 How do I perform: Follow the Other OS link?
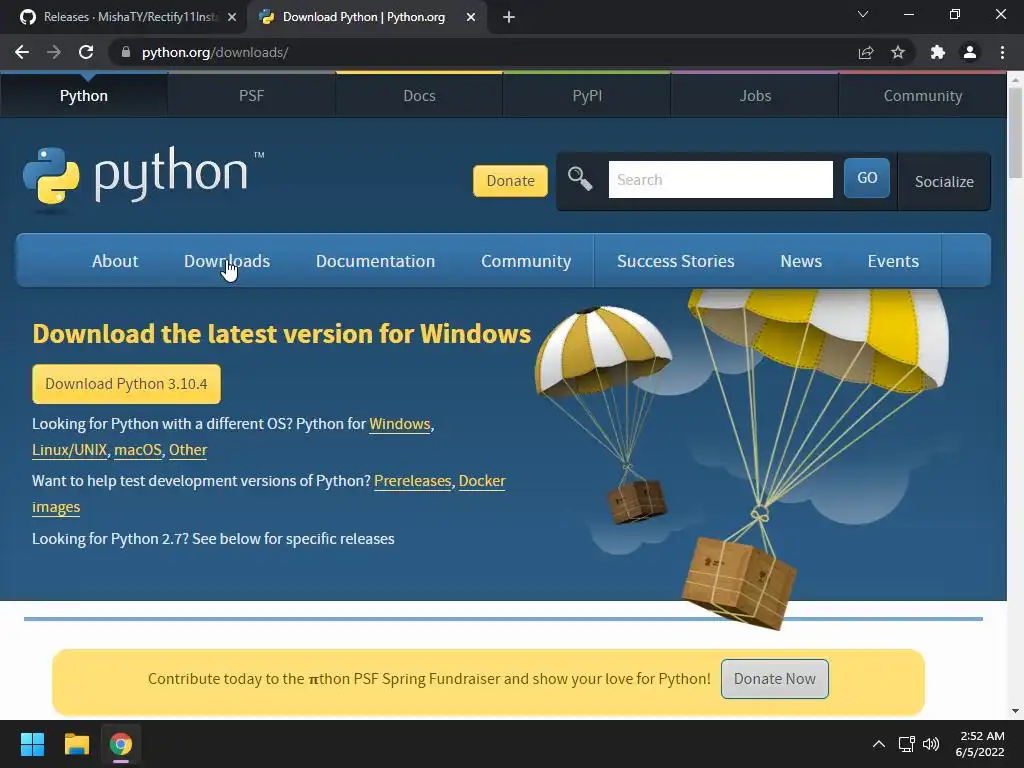click(x=188, y=450)
